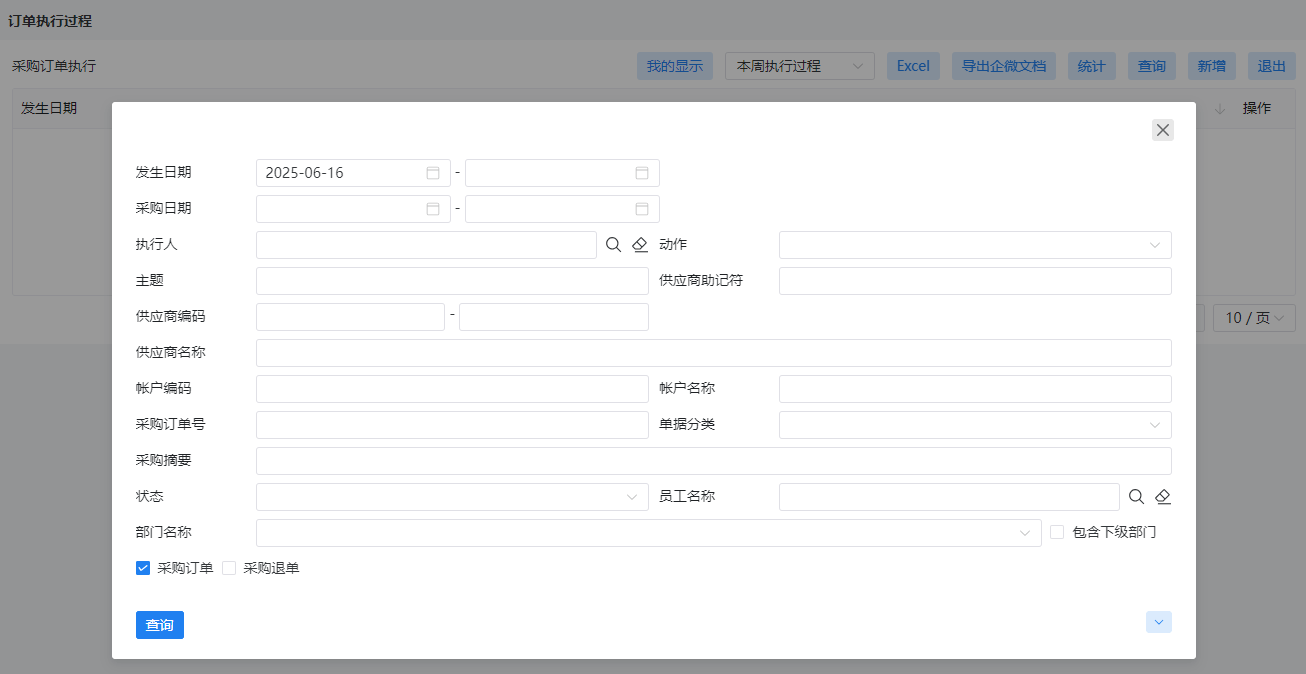The height and width of the screenshot is (674, 1306).
Task: Click the 我的显示 button
Action: tap(675, 66)
